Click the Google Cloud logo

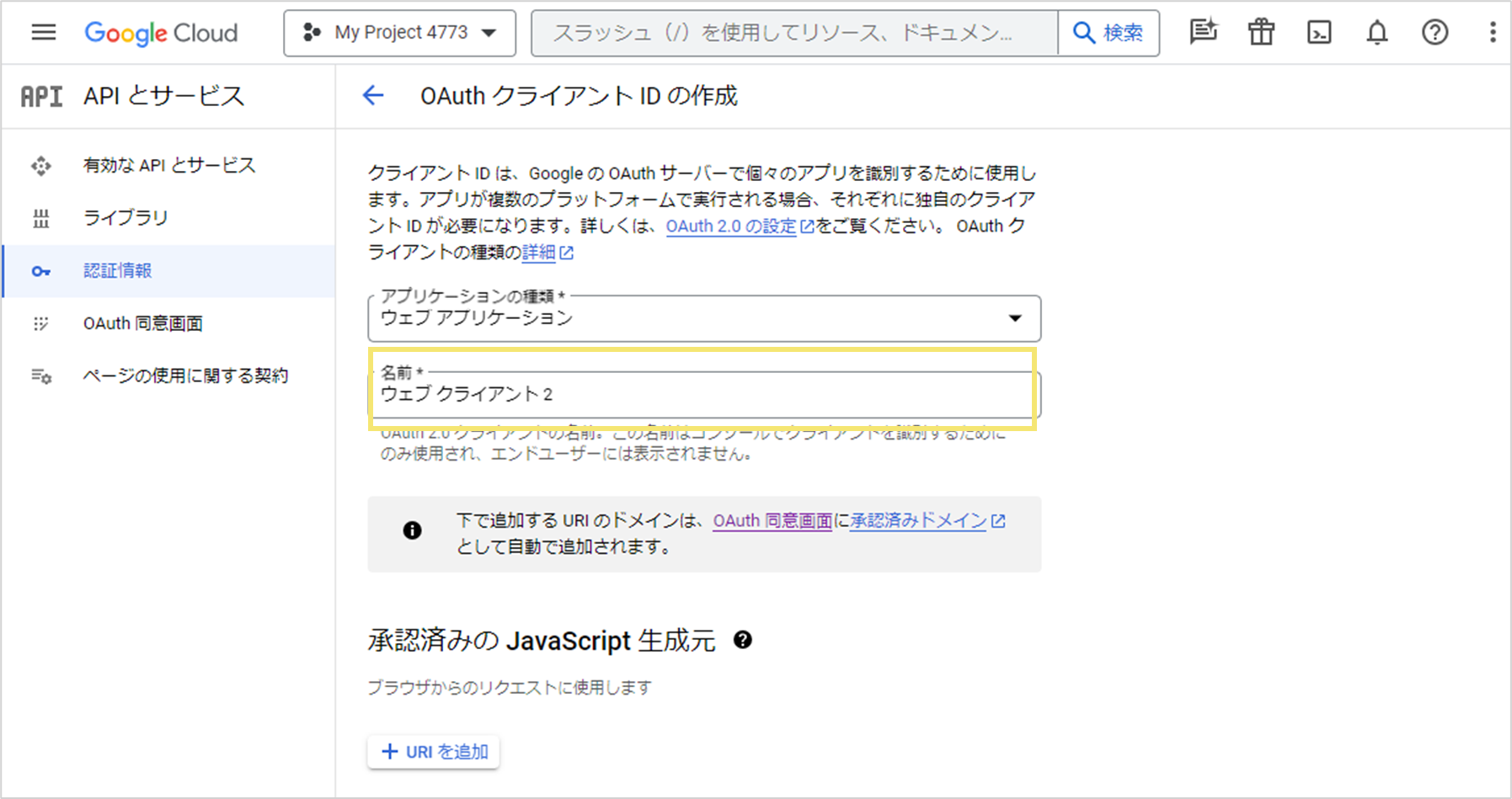point(160,32)
